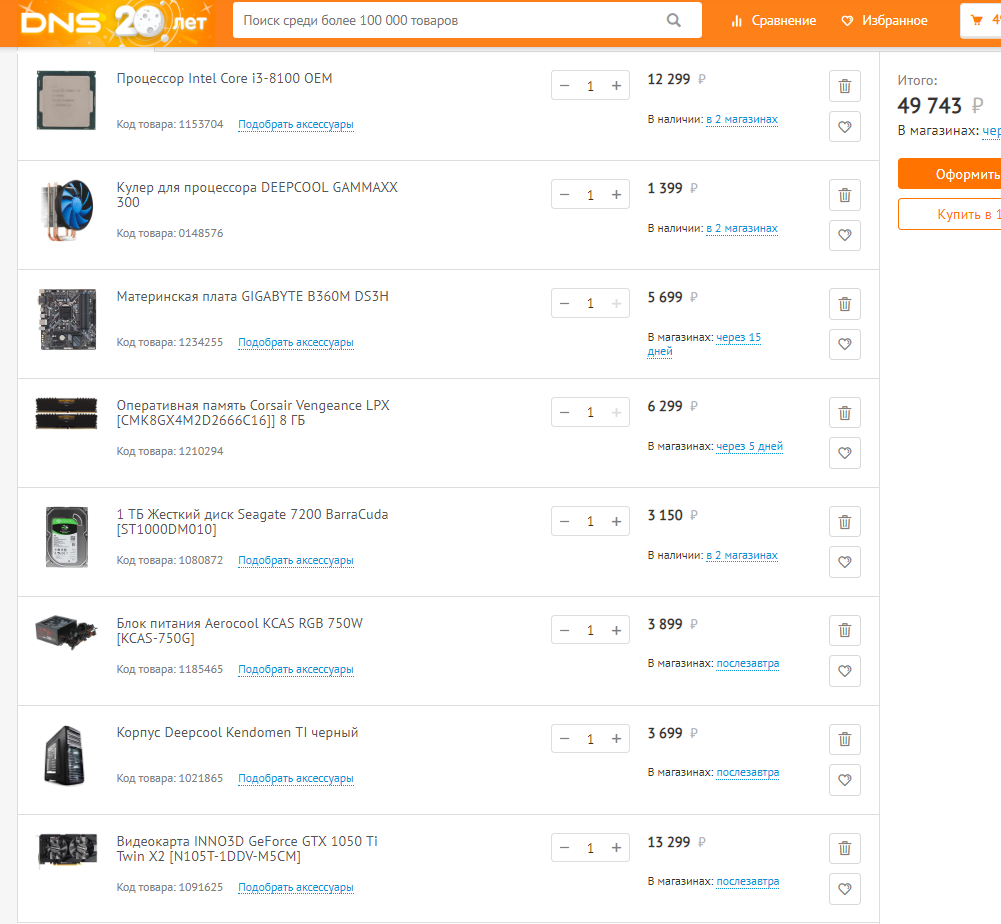Open accessories link for Intel Core i3-8100

[296, 125]
